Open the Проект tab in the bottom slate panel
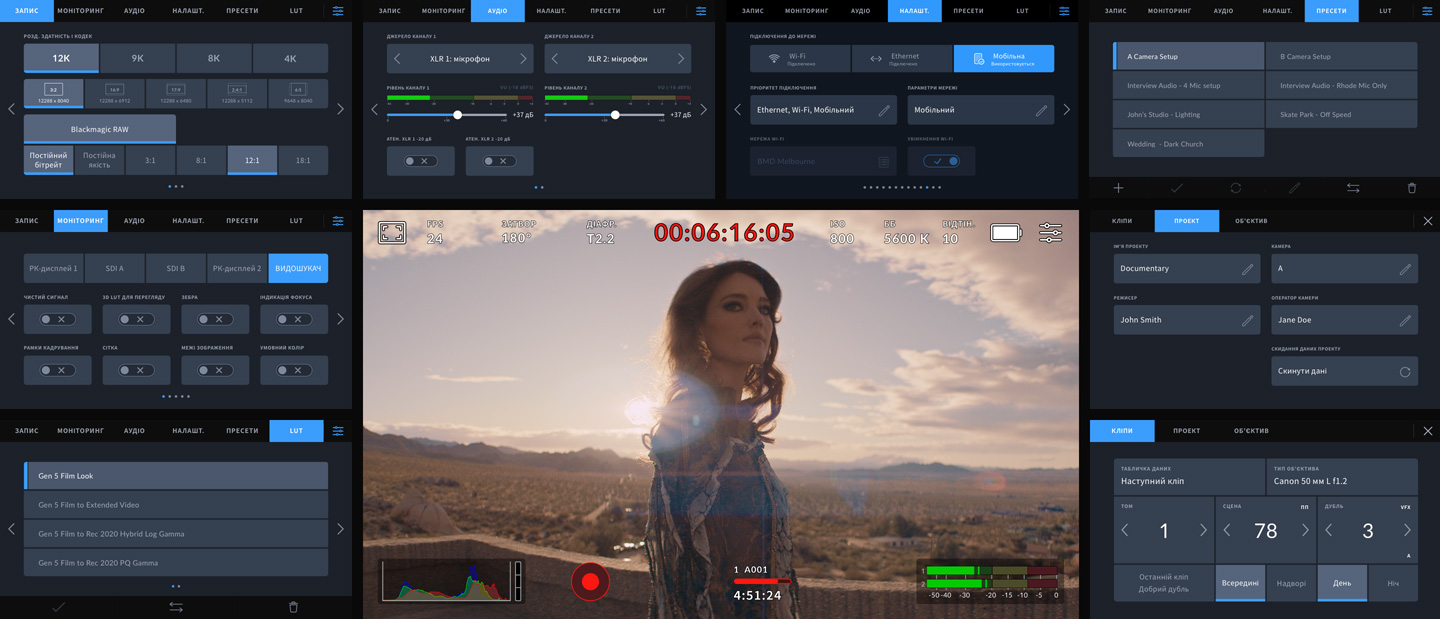1440x619 pixels. point(1186,431)
